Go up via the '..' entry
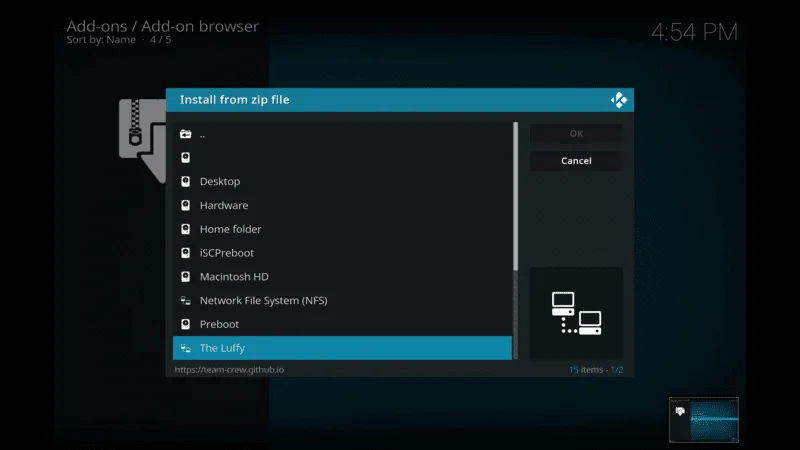Screen dimensions: 800x450 202,134
